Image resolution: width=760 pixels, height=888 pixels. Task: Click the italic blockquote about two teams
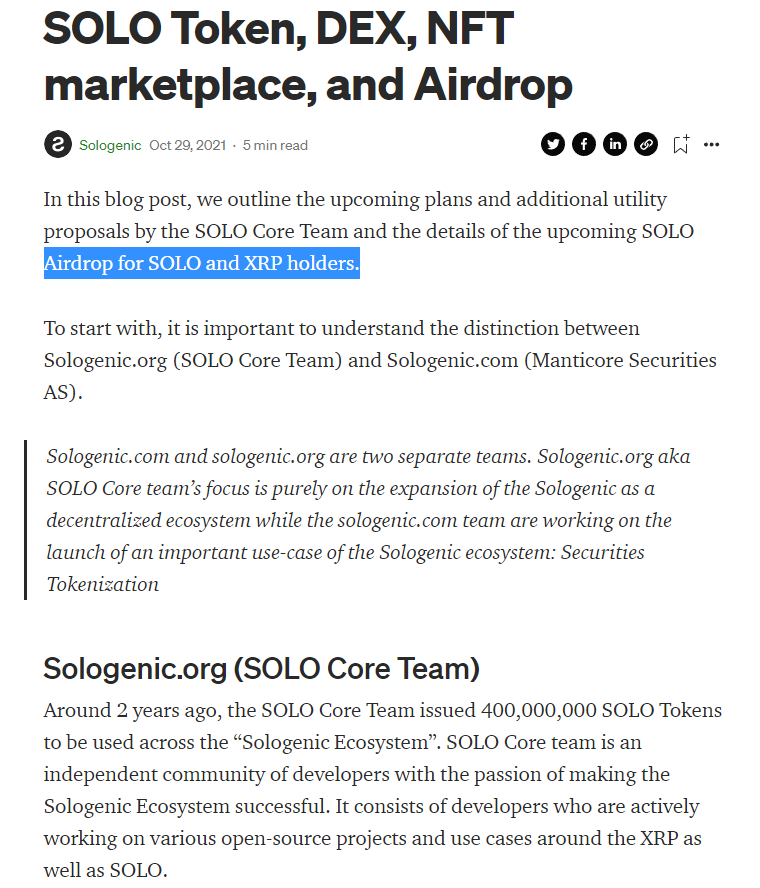[368, 520]
